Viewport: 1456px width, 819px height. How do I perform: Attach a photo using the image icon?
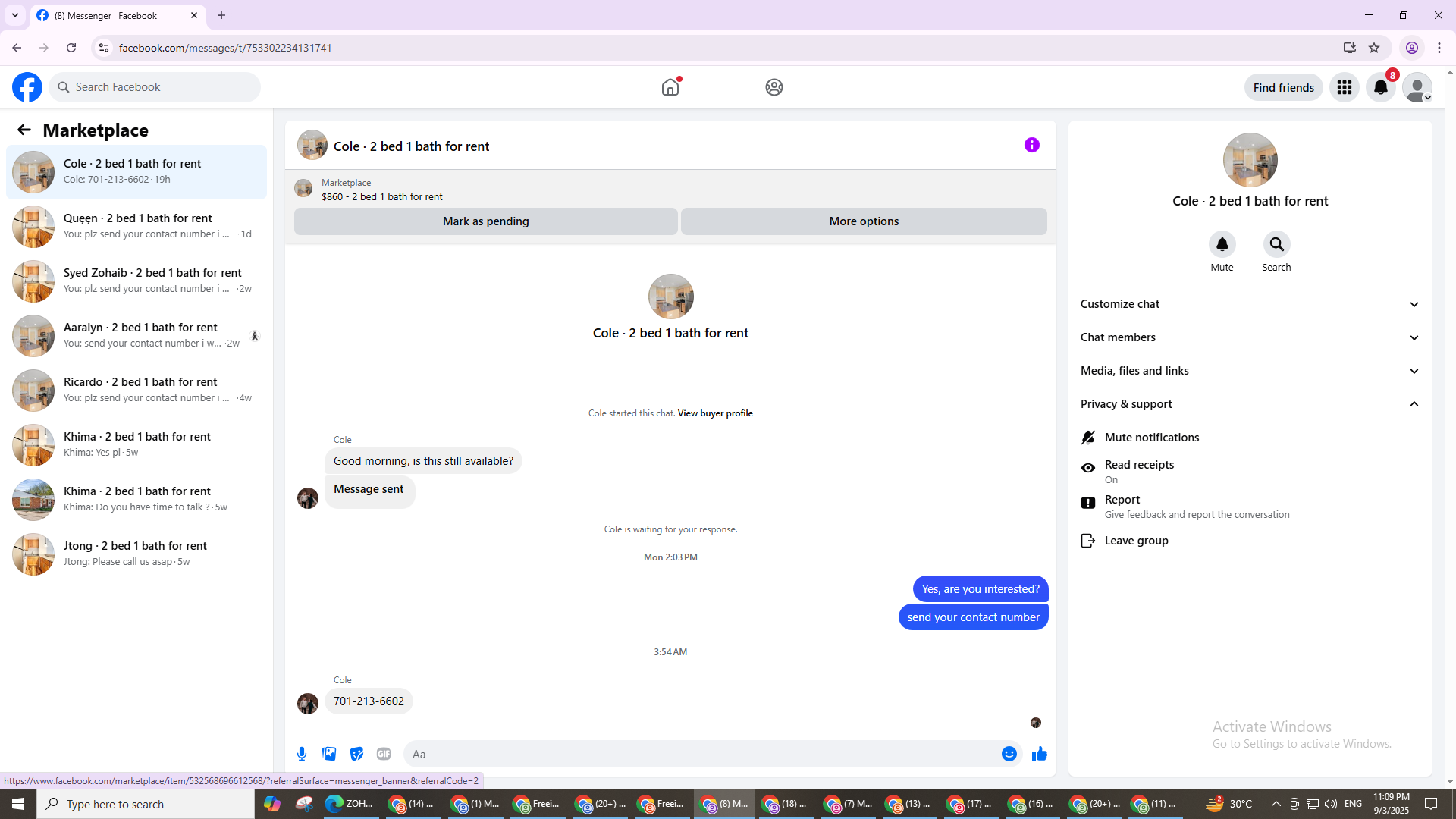(329, 754)
